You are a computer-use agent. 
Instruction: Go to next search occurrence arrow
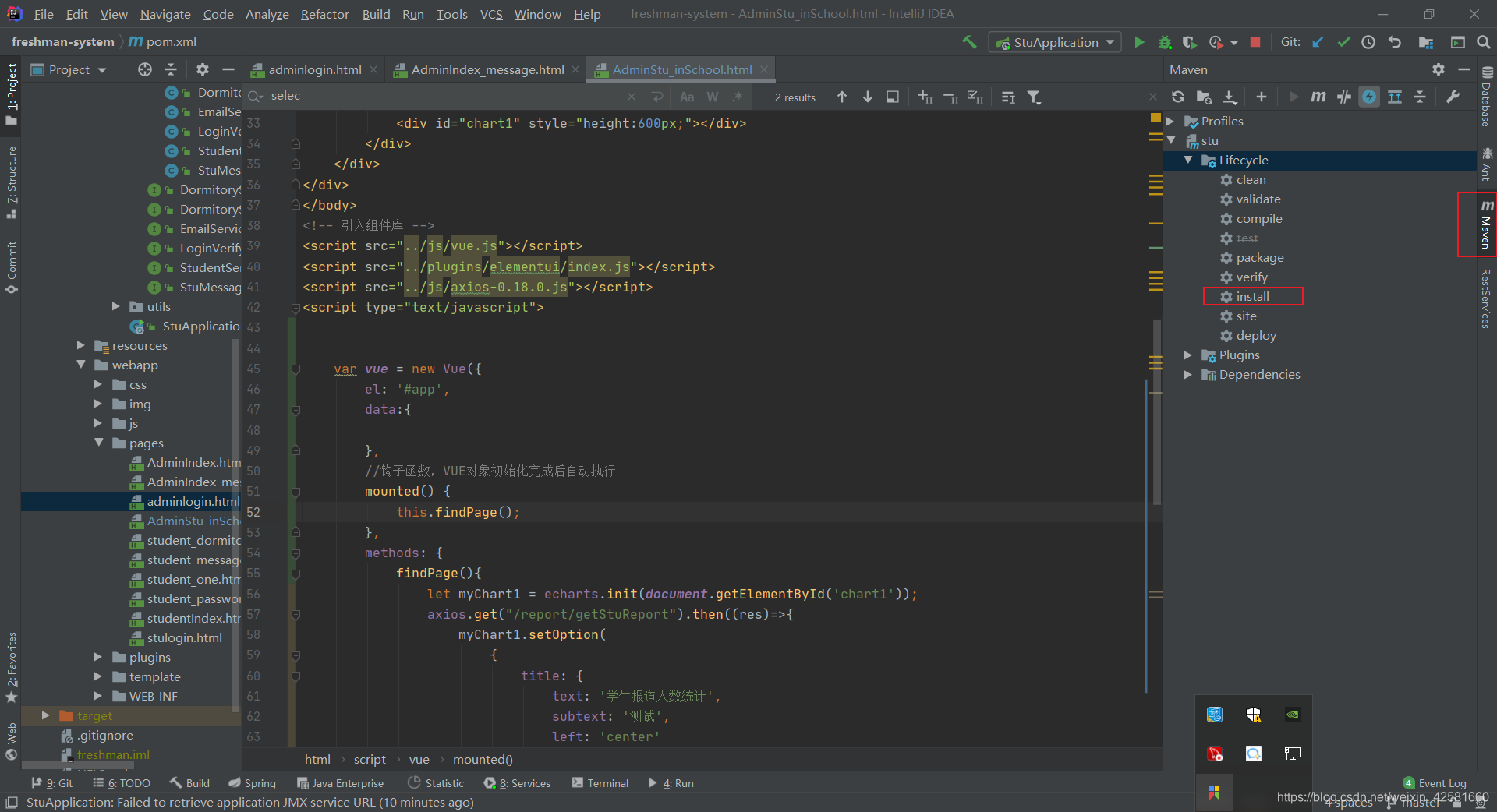pos(867,97)
